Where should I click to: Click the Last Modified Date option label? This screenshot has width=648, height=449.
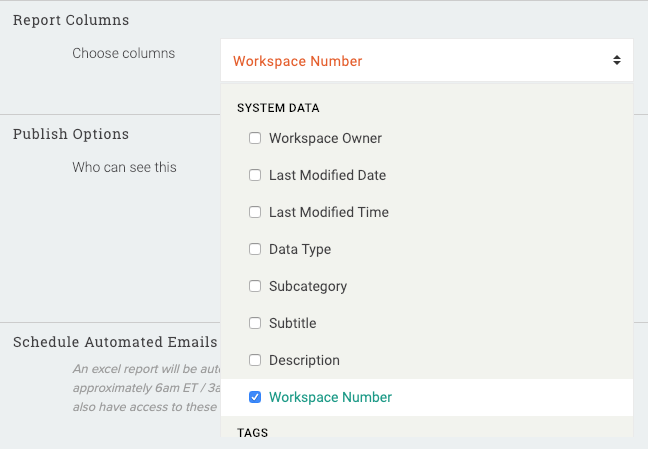tap(327, 175)
